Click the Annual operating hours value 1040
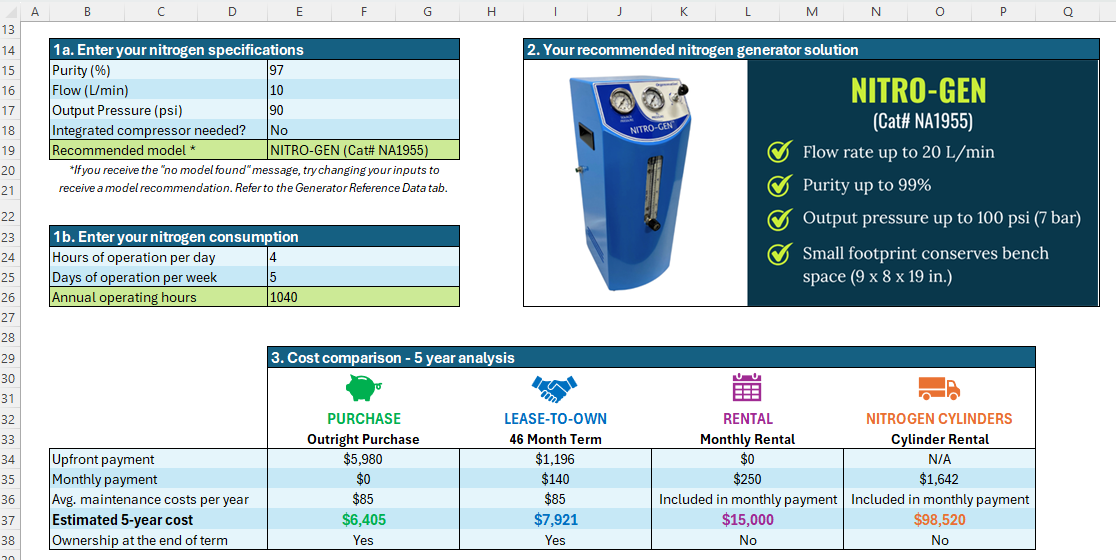Image resolution: width=1116 pixels, height=560 pixels. [x=363, y=297]
